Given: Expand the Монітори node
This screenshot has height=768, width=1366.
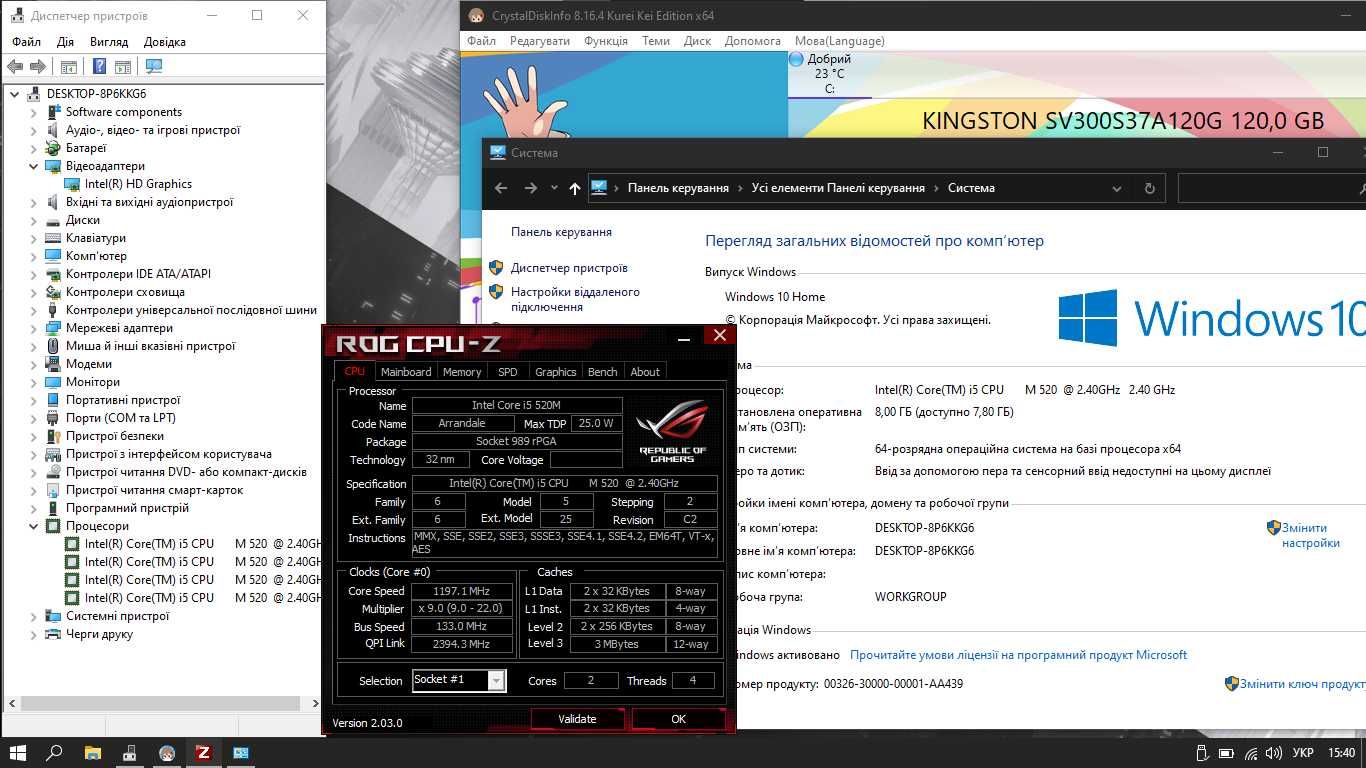Looking at the screenshot, I should pos(34,382).
